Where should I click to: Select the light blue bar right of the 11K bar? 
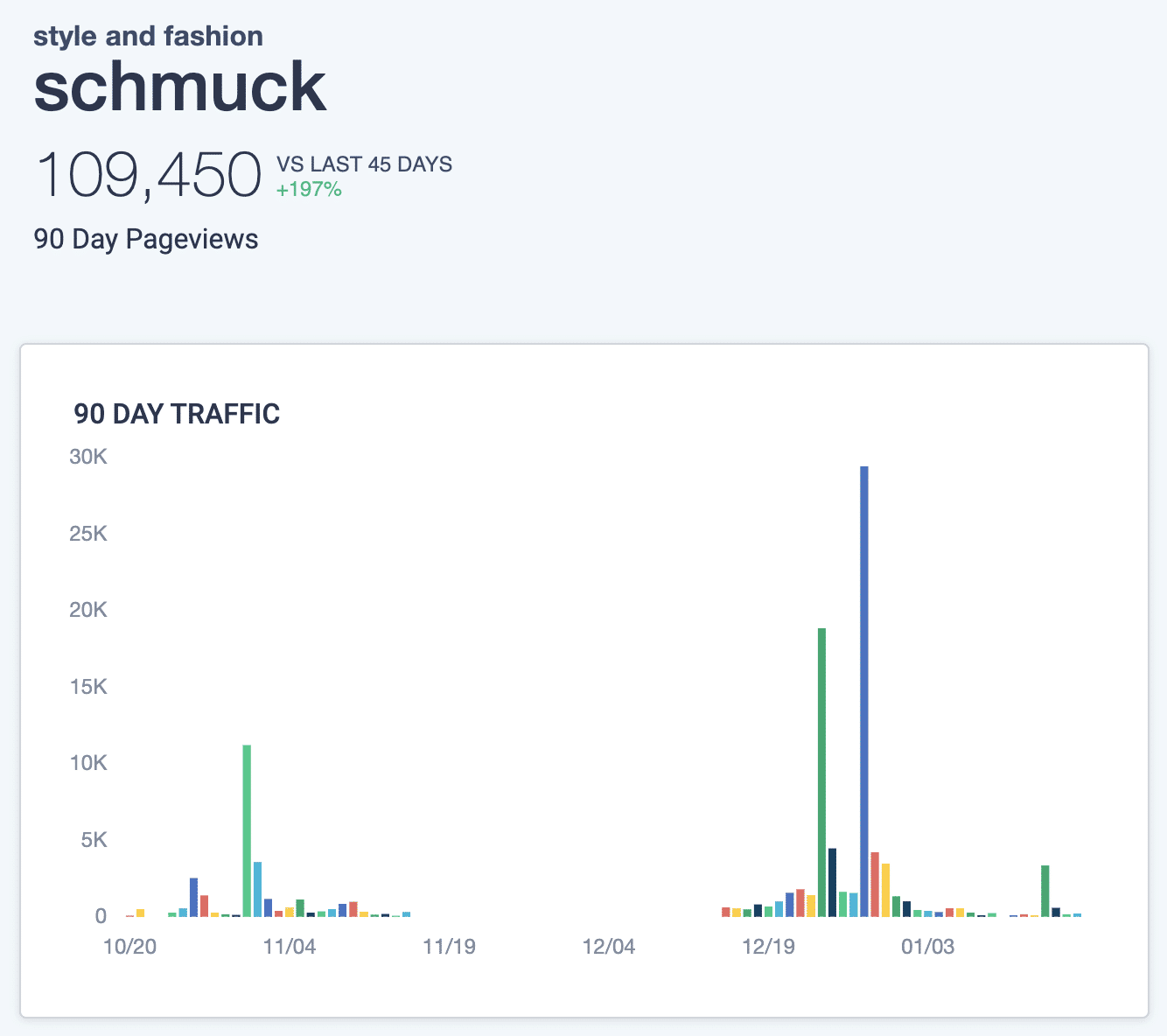pyautogui.click(x=257, y=889)
